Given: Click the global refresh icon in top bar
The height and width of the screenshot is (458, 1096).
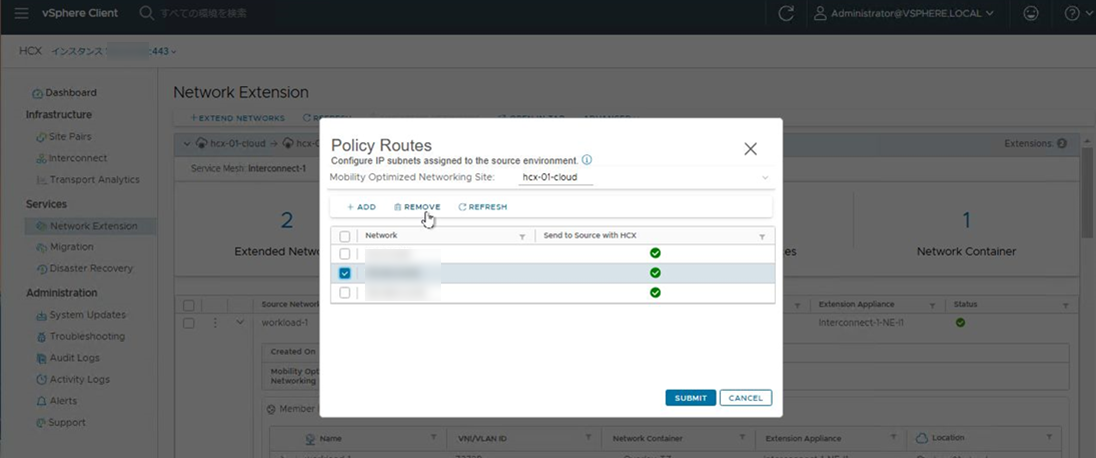Looking at the screenshot, I should [x=786, y=14].
